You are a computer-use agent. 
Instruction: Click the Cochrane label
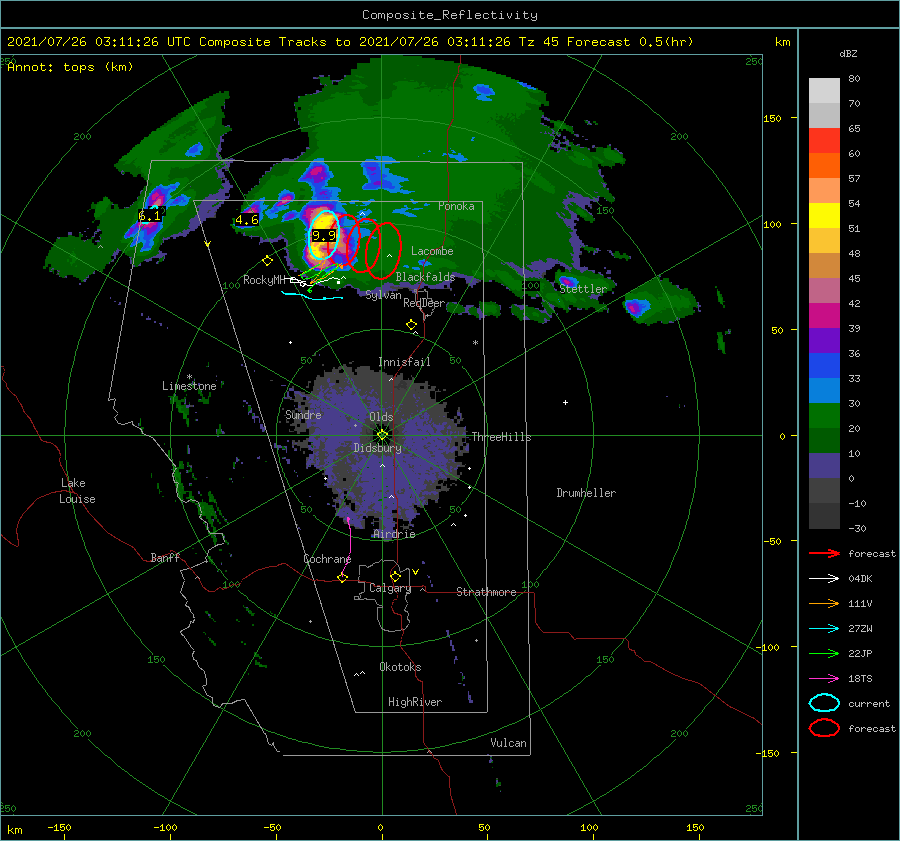327,559
